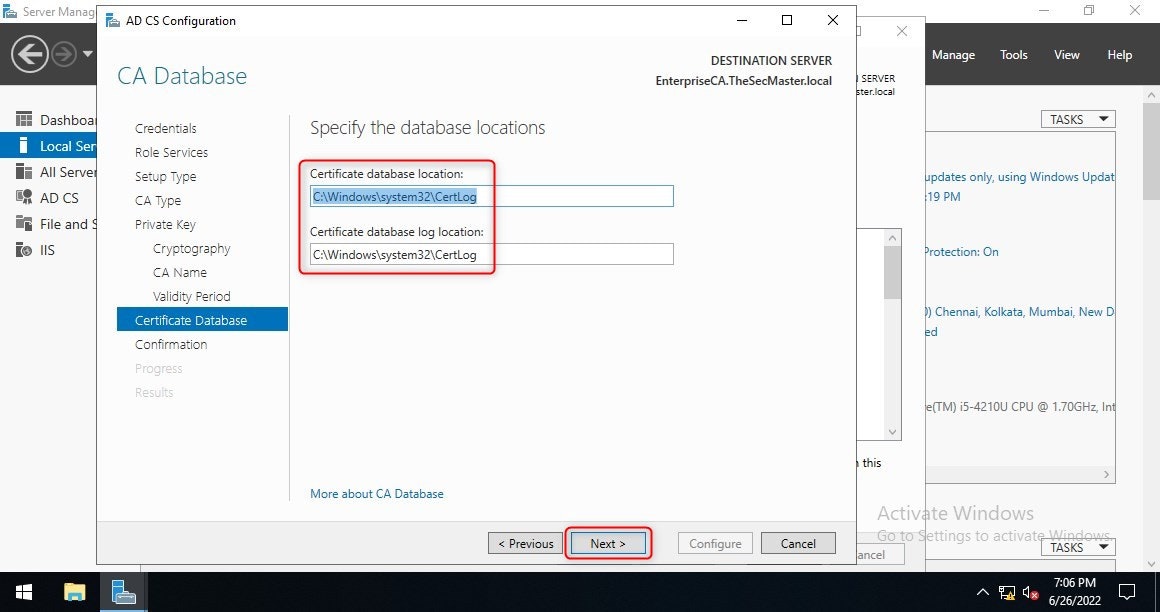Show hidden system tray icons
The height and width of the screenshot is (612, 1160).
click(982, 592)
